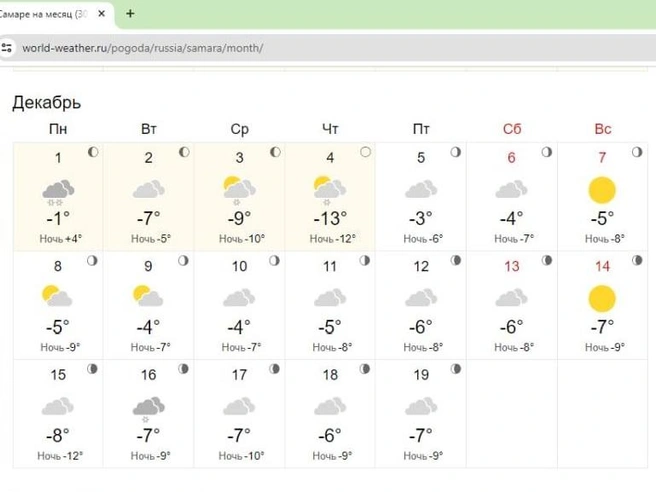Click the cloud icon for December 11
Viewport: 656px width, 492px height.
tap(330, 297)
